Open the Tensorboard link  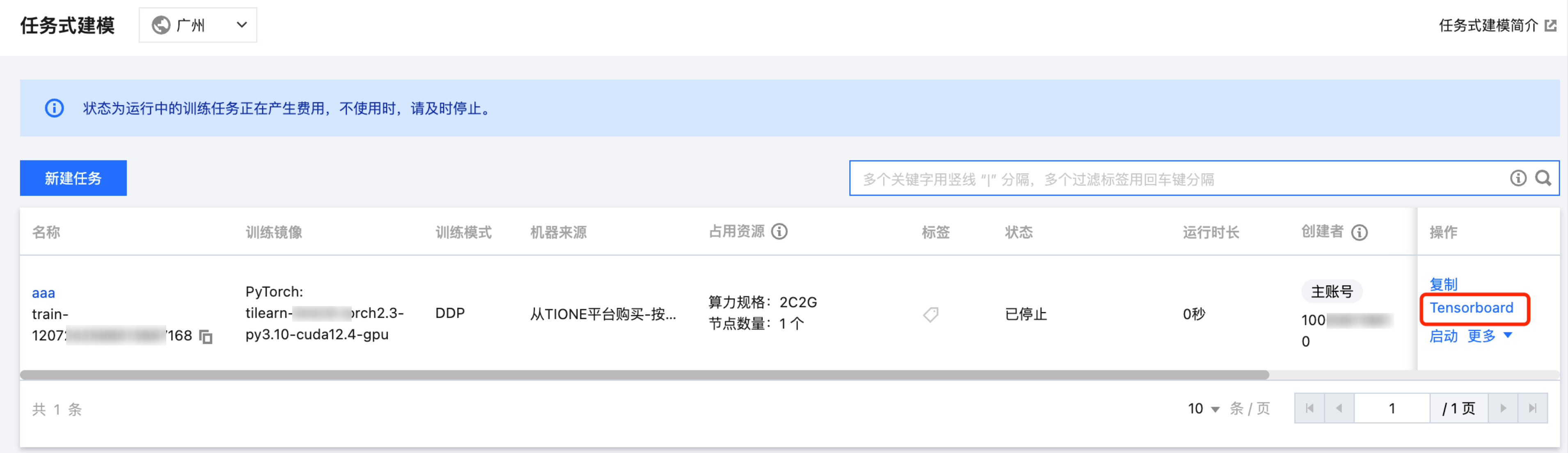[1471, 307]
